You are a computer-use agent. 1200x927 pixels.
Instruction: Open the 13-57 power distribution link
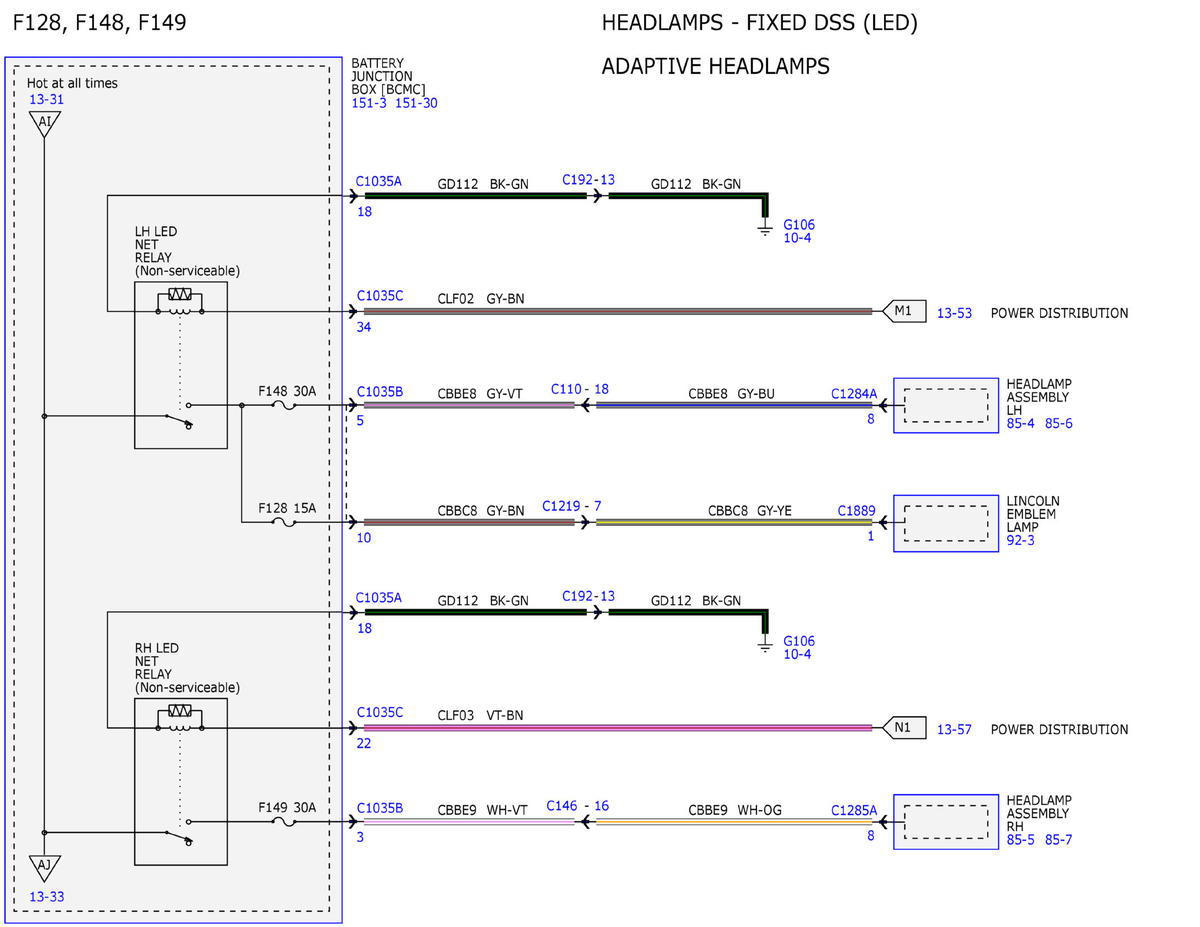tap(954, 729)
